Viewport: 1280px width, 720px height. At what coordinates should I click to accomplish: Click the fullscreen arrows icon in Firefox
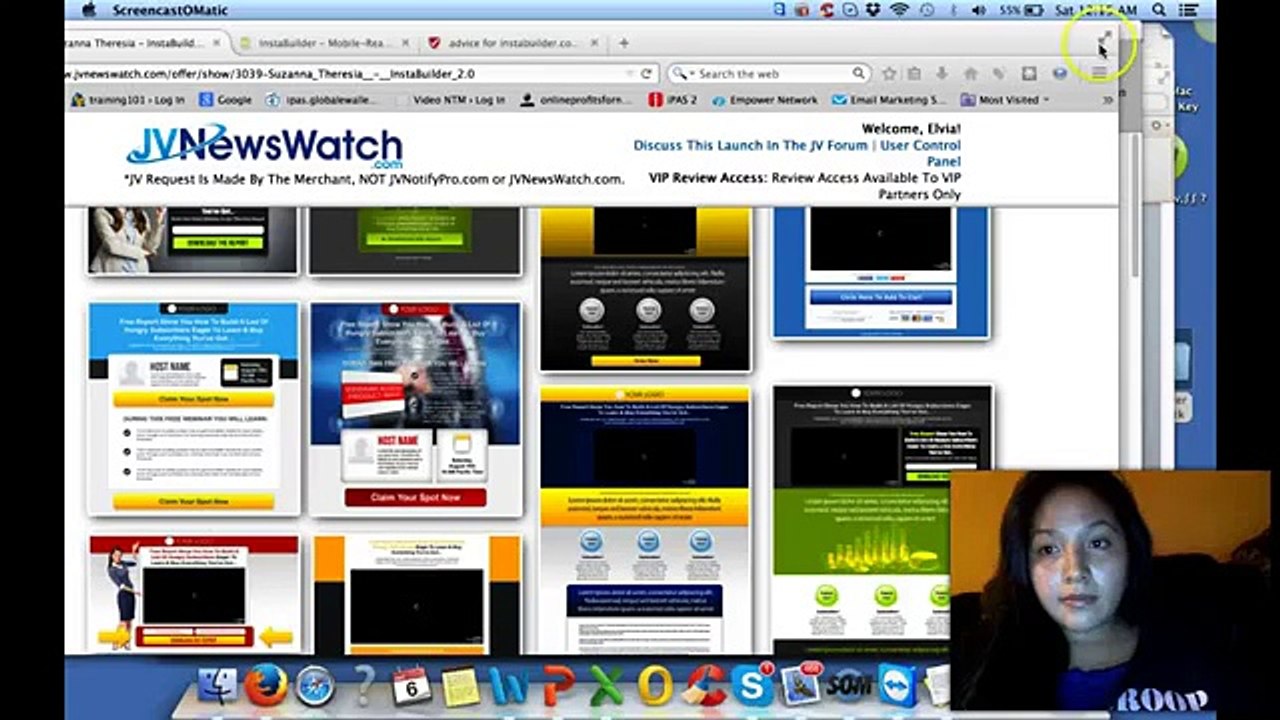tap(1104, 39)
